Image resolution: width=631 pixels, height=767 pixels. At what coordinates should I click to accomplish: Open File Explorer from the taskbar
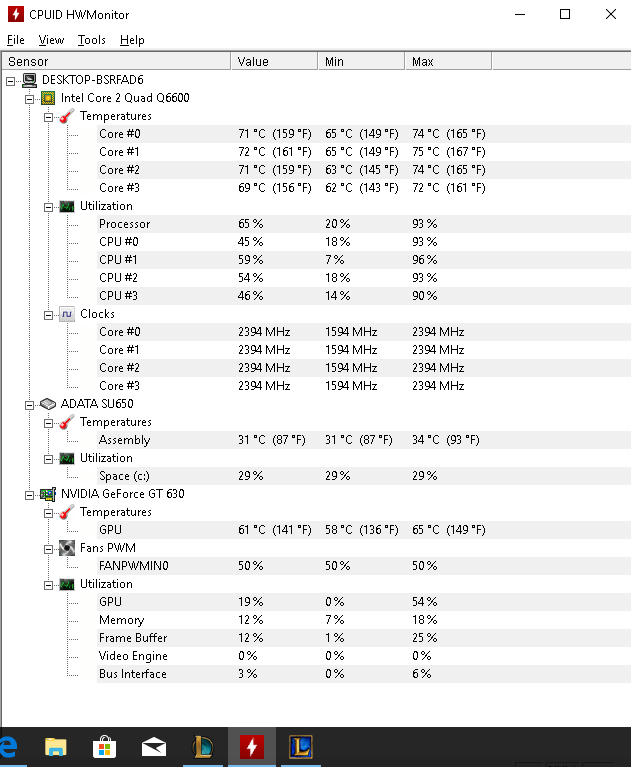point(56,747)
